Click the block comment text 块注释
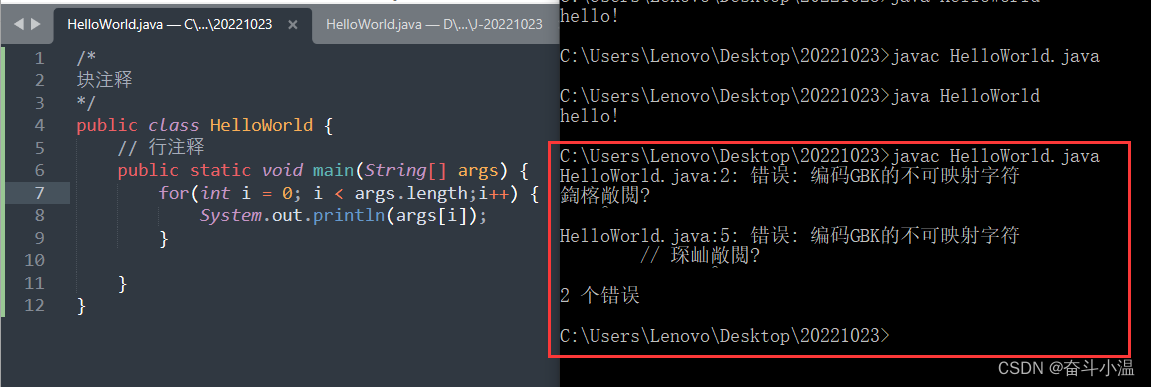 (104, 79)
